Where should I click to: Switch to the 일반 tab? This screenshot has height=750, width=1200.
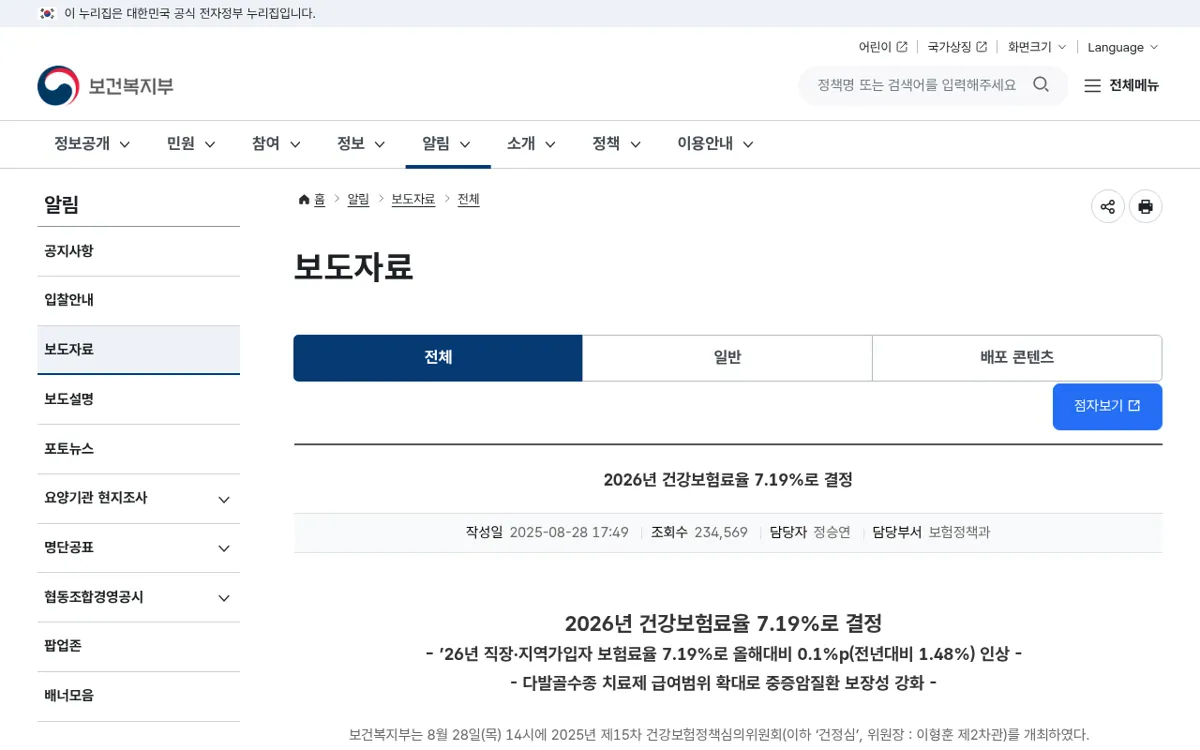(728, 358)
